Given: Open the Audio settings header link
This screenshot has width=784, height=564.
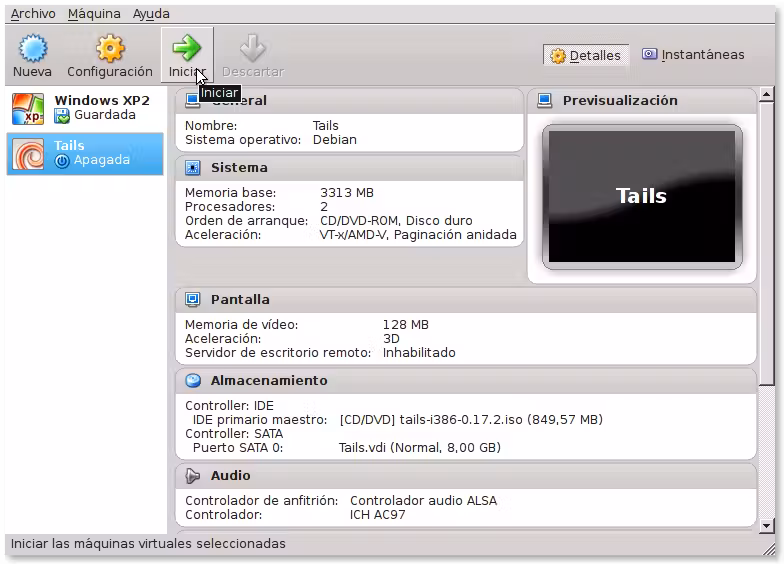Looking at the screenshot, I should point(230,476).
